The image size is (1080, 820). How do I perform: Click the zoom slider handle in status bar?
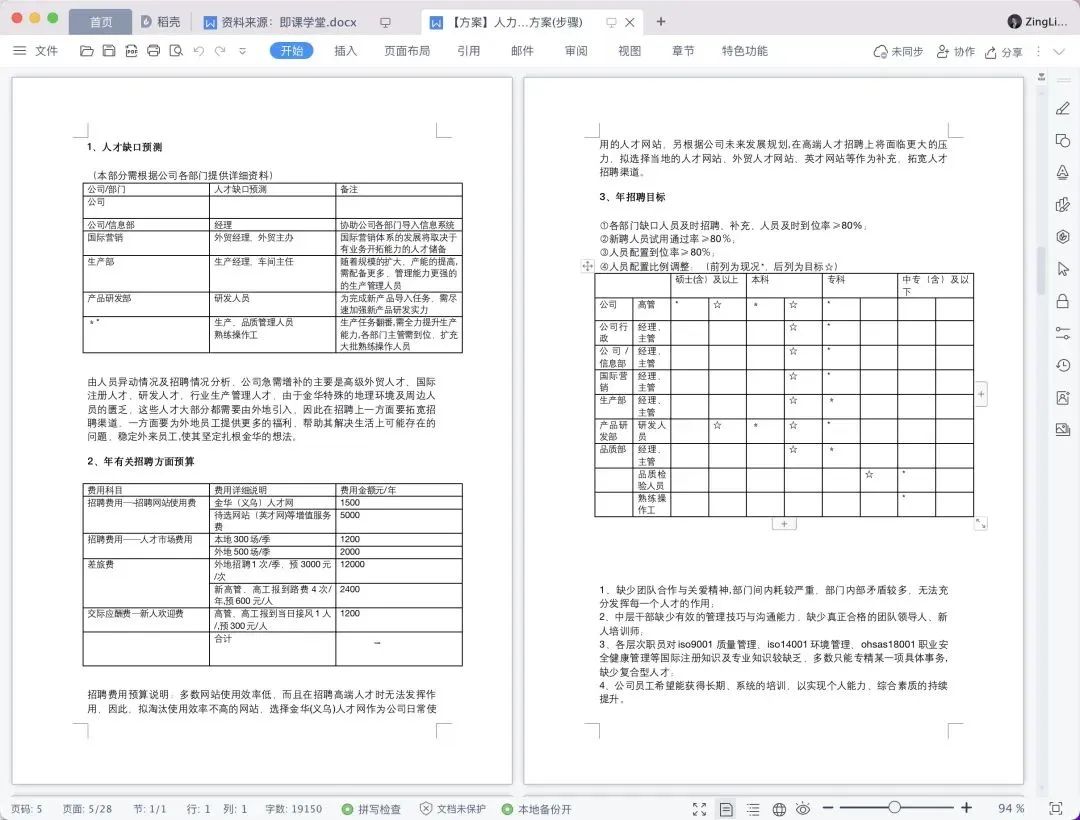tap(894, 807)
